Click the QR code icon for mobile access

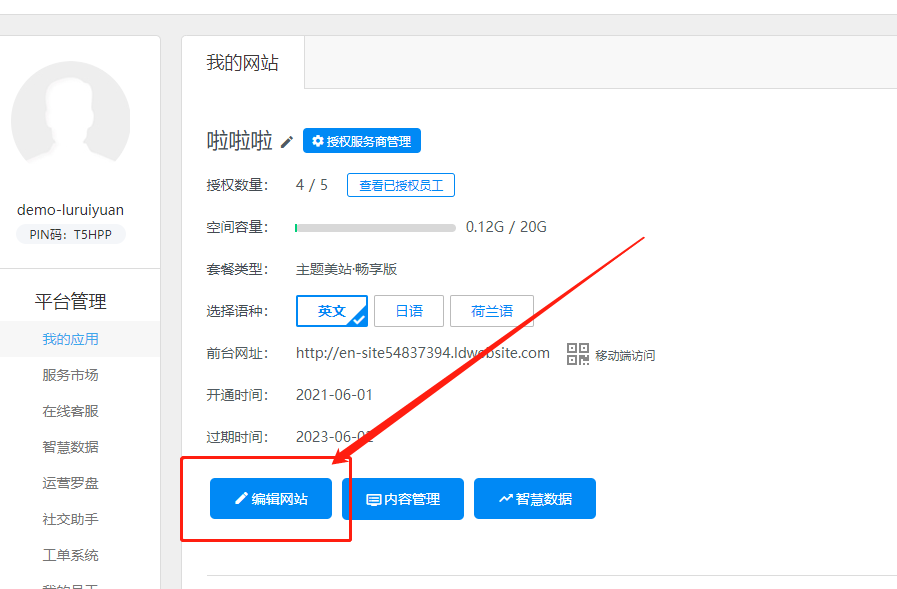[x=578, y=354]
